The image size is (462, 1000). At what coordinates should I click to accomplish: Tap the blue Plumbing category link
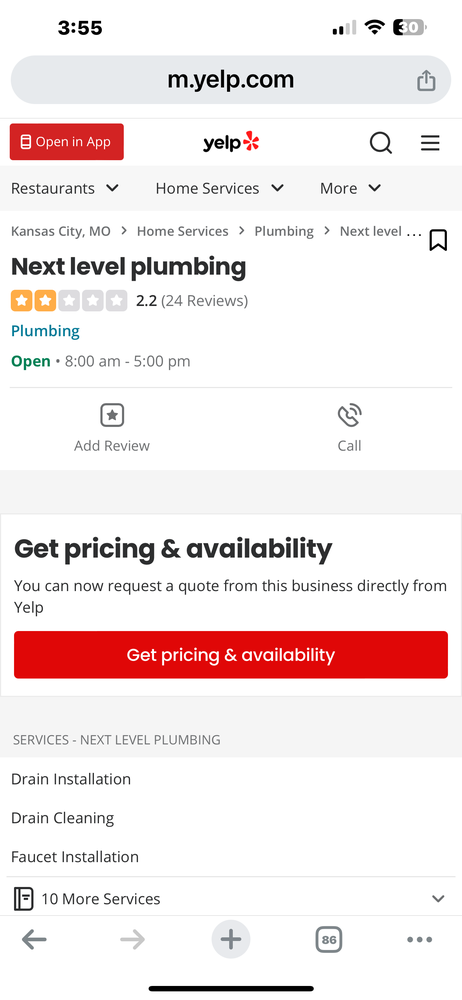45,331
